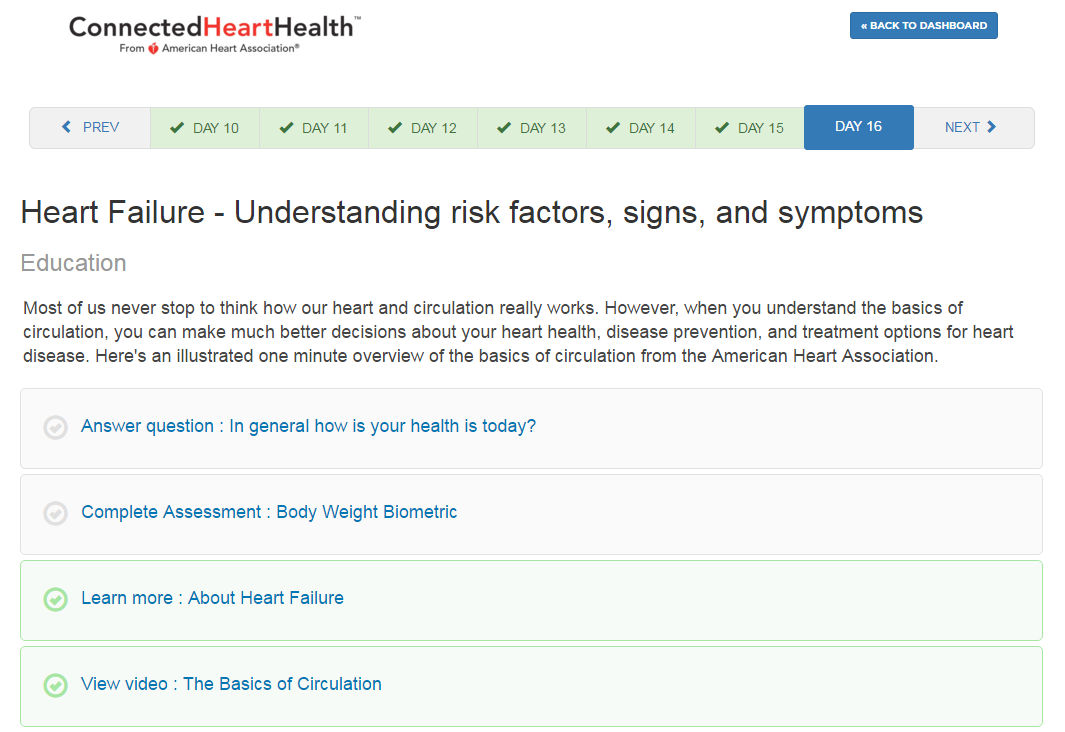Click the Day 12 green checkmark icon
Viewport: 1065px width, 732px height.
[x=395, y=128]
